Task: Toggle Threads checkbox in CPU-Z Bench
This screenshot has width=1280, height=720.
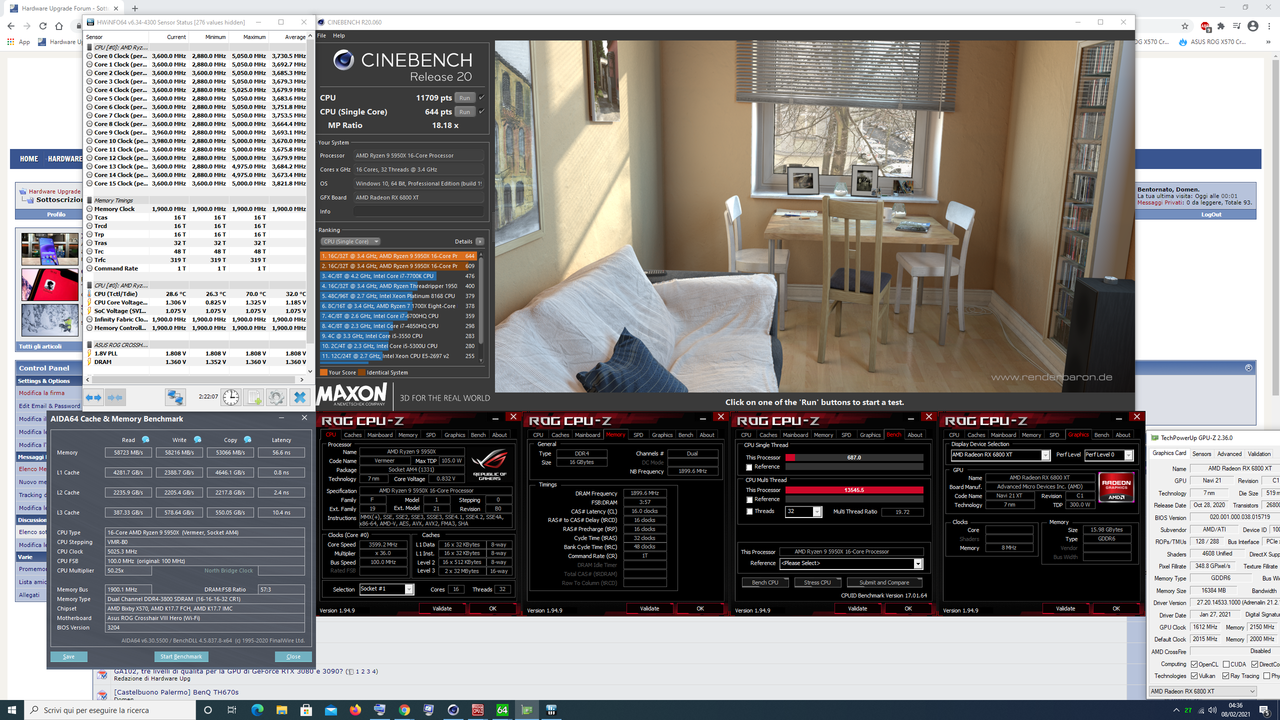Action: pos(750,511)
